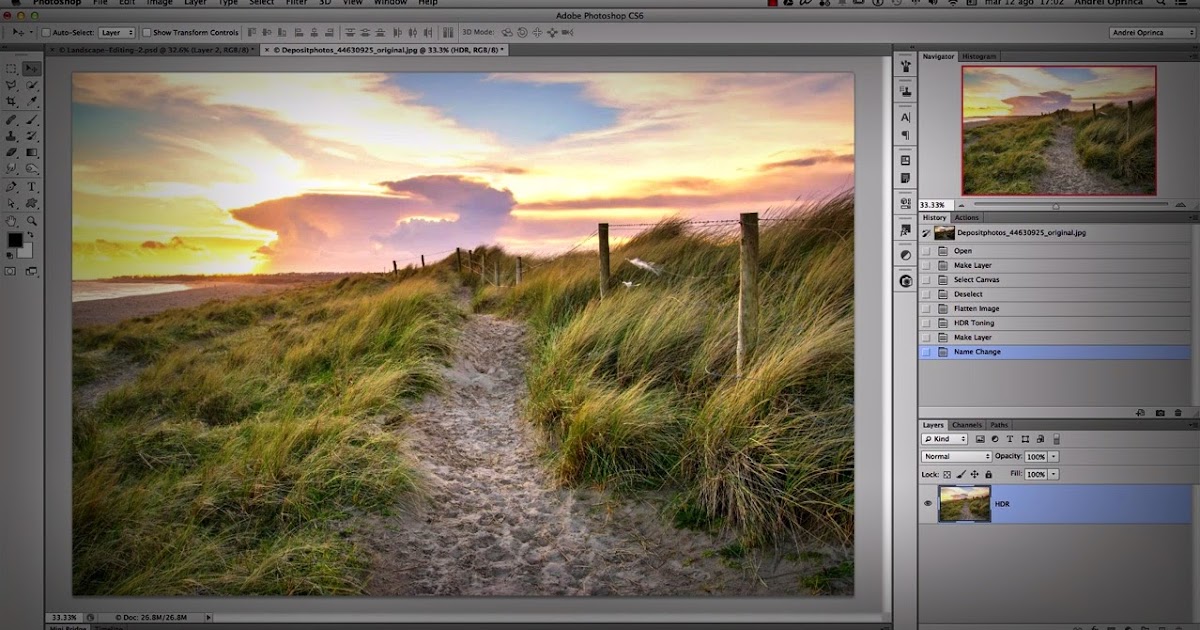This screenshot has width=1200, height=630.
Task: Click the 3D rotate mode icon
Action: click(506, 33)
